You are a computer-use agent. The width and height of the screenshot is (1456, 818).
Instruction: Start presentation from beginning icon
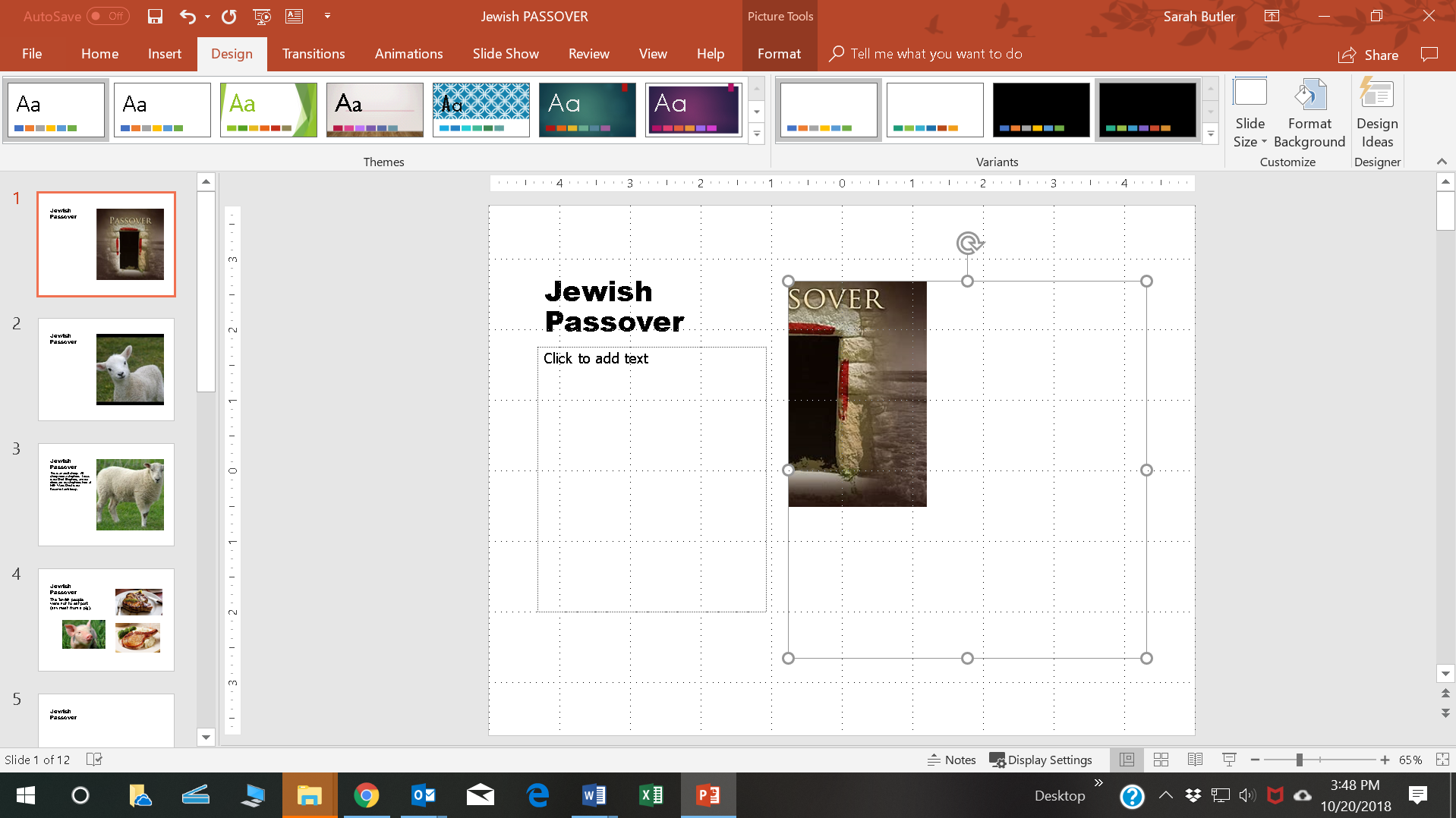(262, 16)
